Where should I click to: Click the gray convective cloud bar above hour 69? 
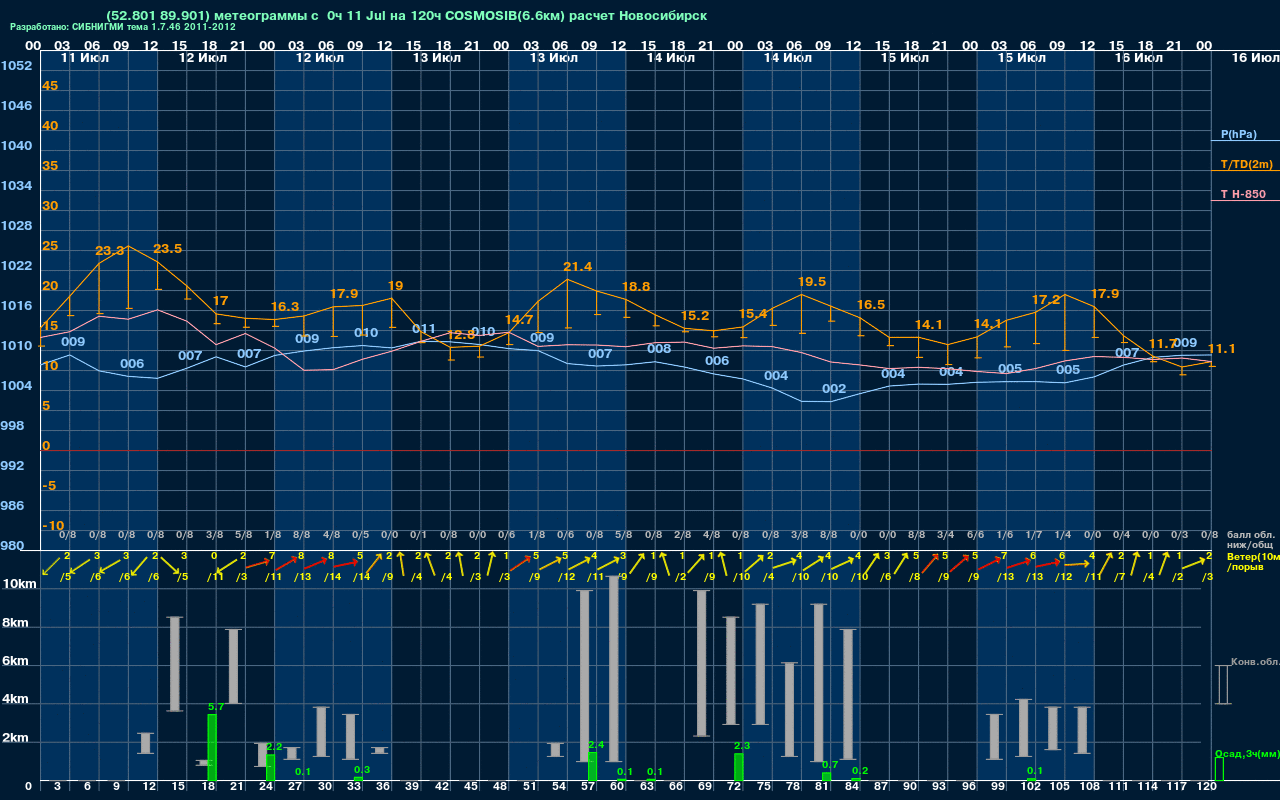pyautogui.click(x=702, y=663)
